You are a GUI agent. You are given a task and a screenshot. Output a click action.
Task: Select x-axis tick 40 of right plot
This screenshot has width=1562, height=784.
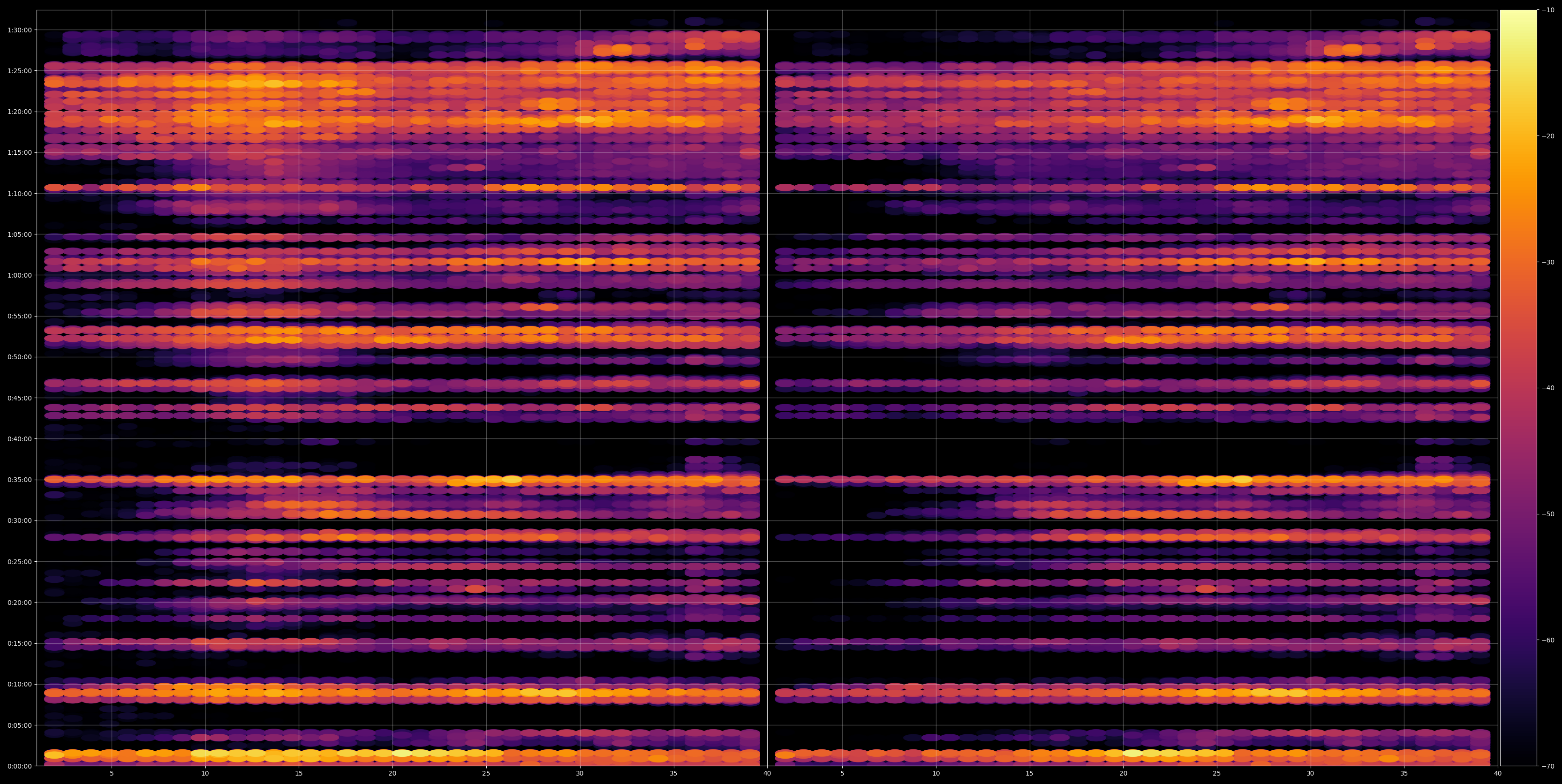[x=1498, y=774]
